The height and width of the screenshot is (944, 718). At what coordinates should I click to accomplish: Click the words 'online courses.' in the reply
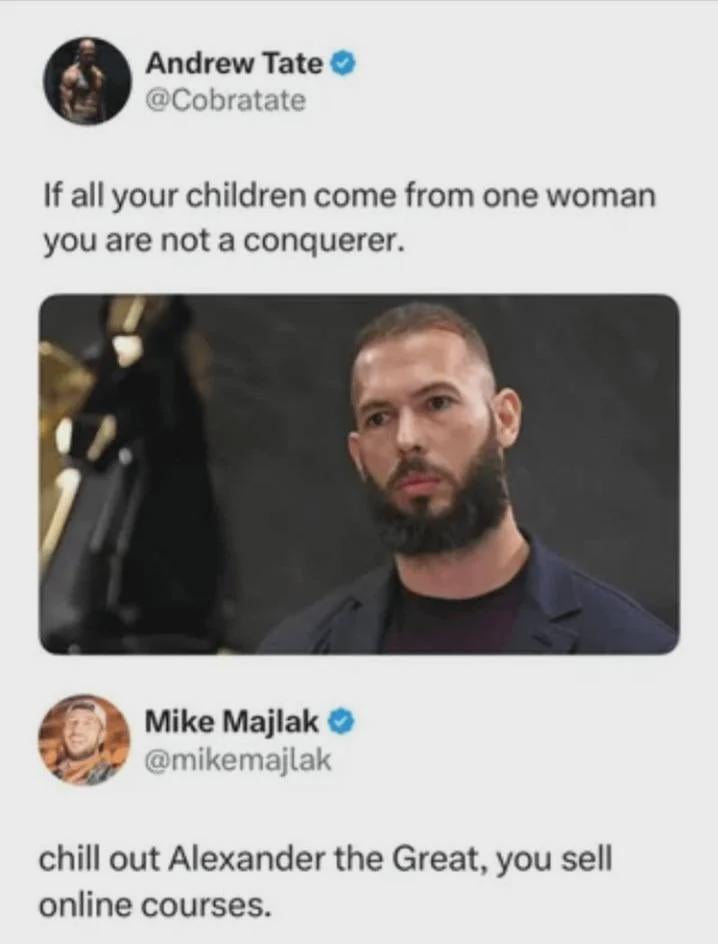(x=155, y=903)
